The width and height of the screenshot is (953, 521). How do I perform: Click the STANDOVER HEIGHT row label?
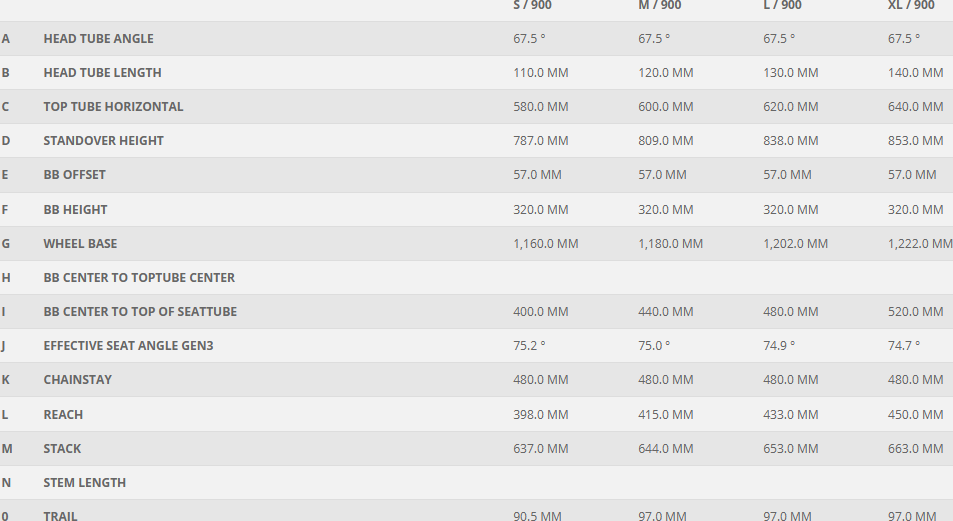103,141
